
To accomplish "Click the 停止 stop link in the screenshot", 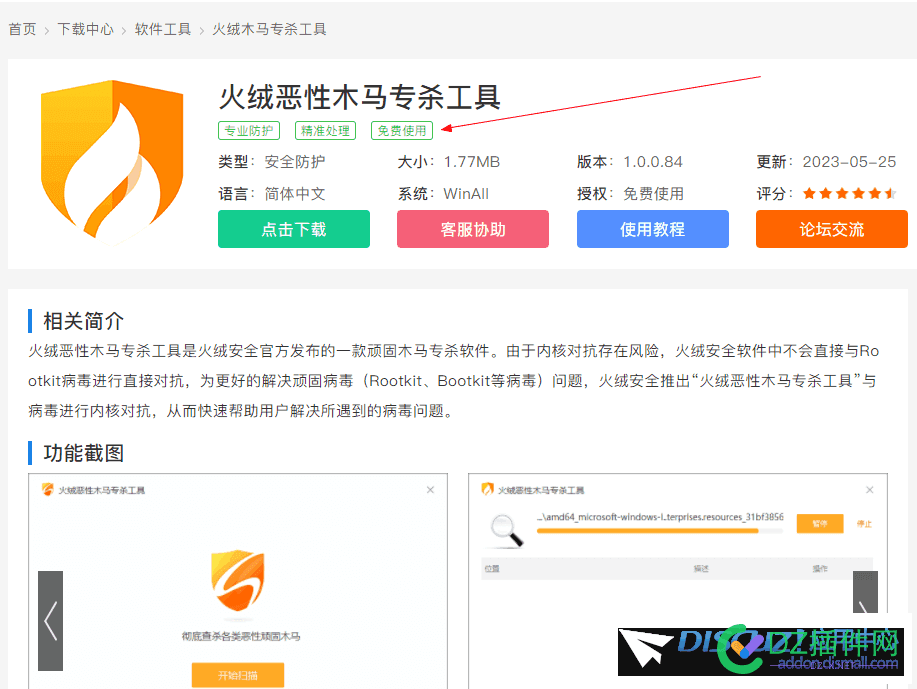I will (864, 524).
